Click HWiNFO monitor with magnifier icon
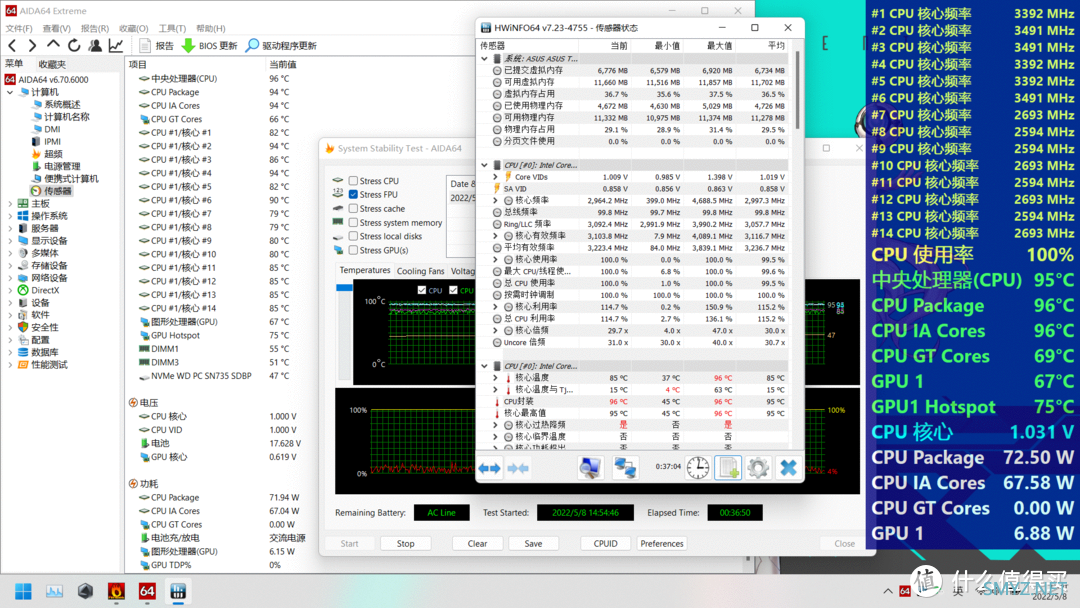Screen dimensions: 1080x608 click(x=590, y=468)
